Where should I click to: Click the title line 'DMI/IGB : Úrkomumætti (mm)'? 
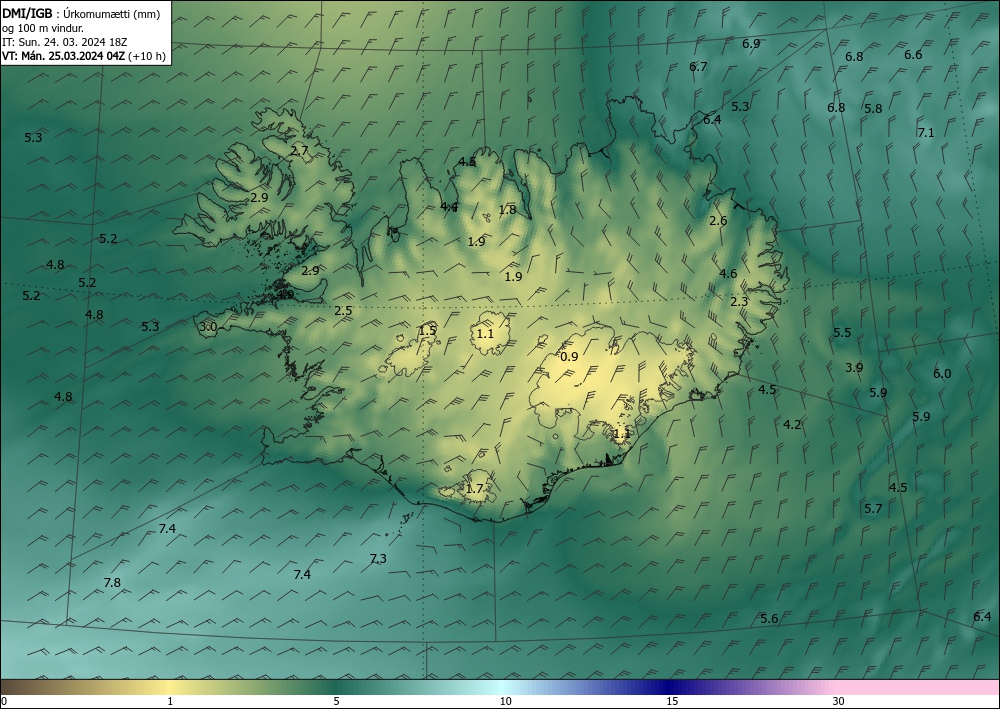pos(81,14)
